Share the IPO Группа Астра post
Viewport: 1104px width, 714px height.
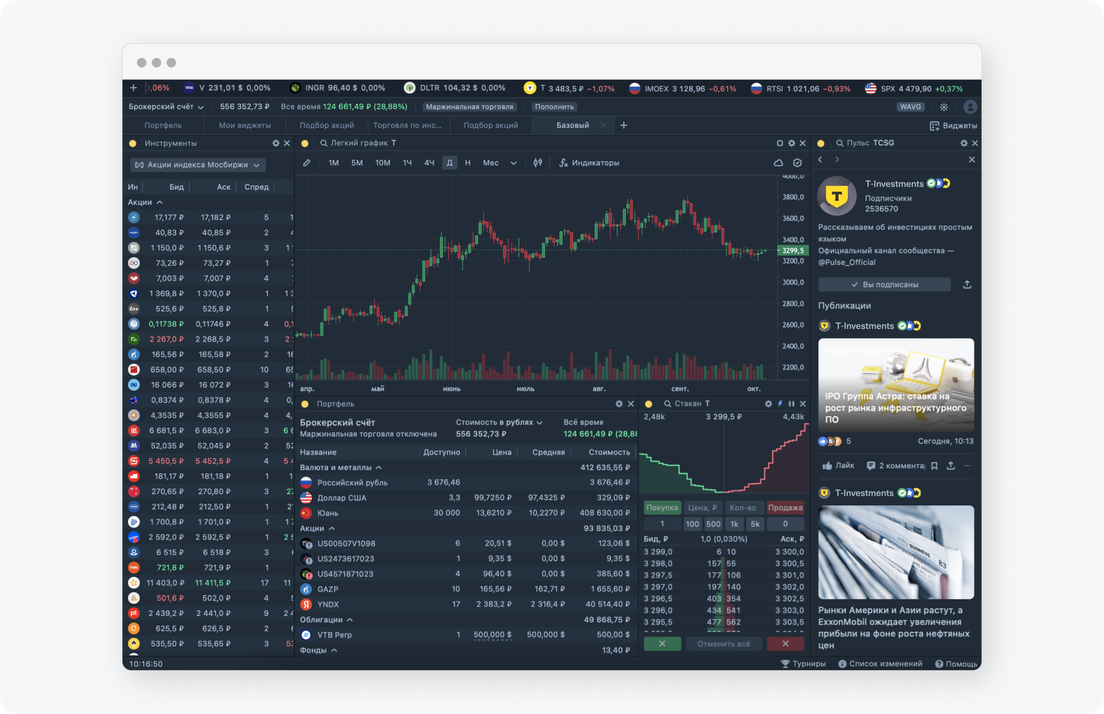951,465
